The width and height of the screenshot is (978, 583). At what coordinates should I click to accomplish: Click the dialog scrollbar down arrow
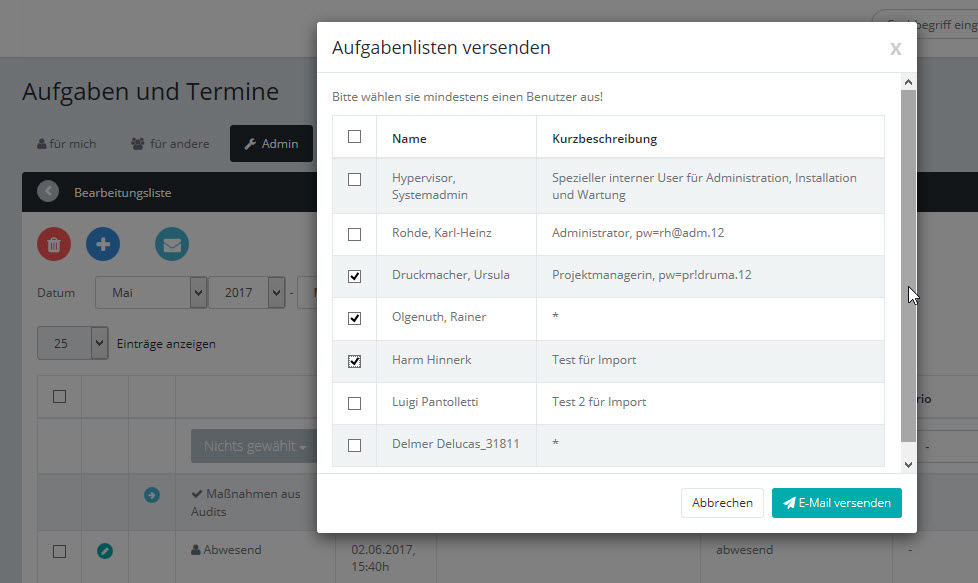[908, 464]
